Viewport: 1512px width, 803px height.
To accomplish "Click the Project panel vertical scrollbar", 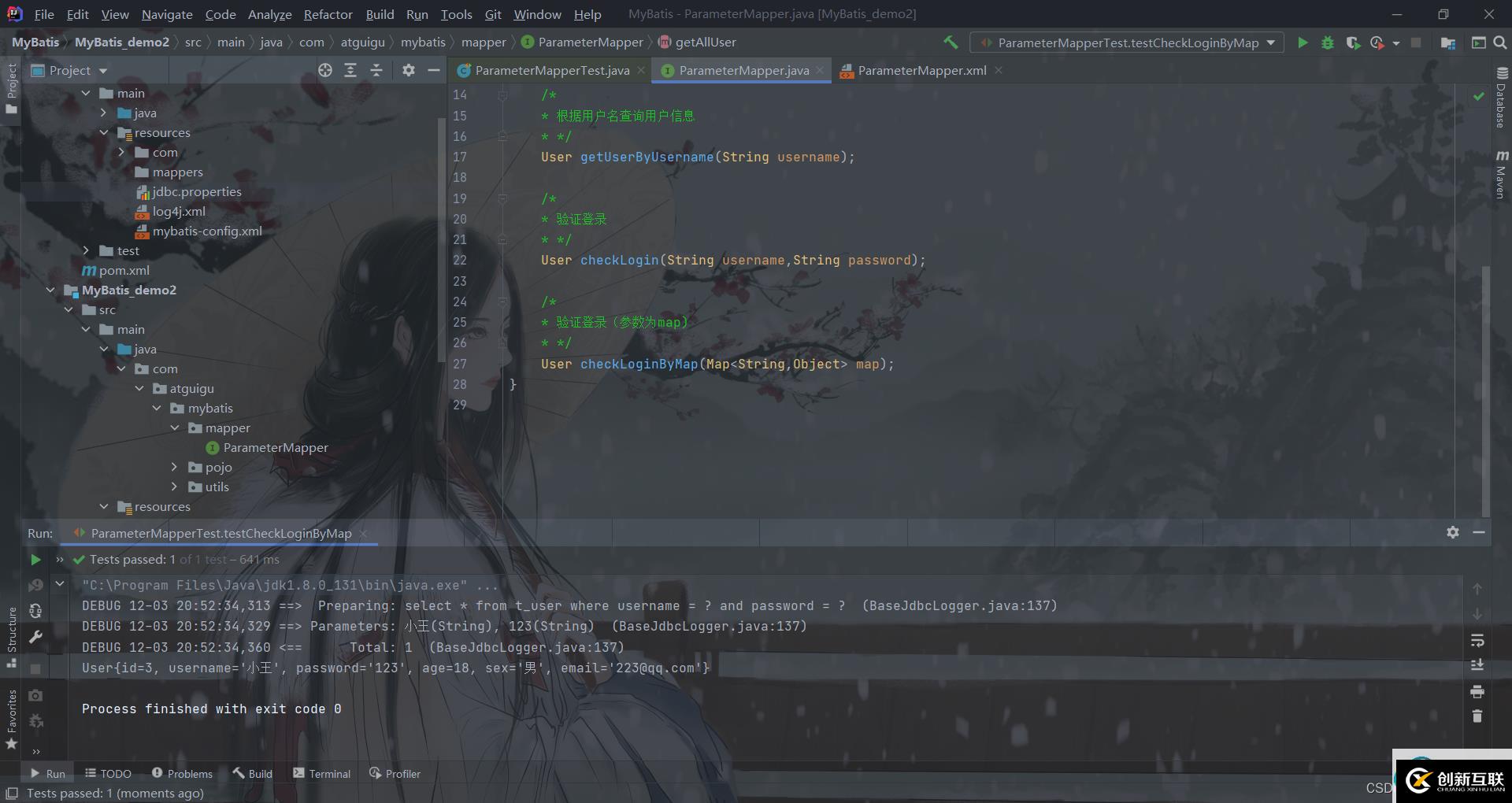I will (442, 240).
